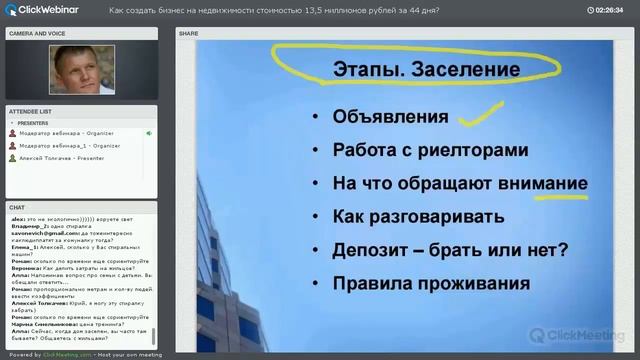Open the Camera and Voice panel header
Screen dimensions: 640x360
coord(82,33)
